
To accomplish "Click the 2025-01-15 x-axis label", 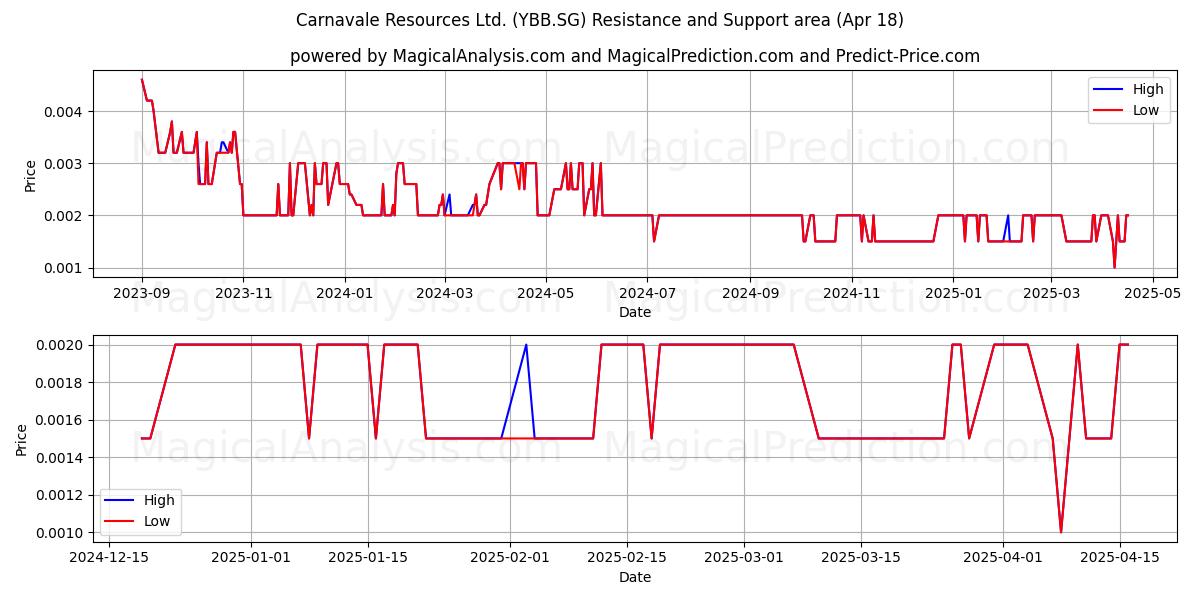I will [x=368, y=558].
